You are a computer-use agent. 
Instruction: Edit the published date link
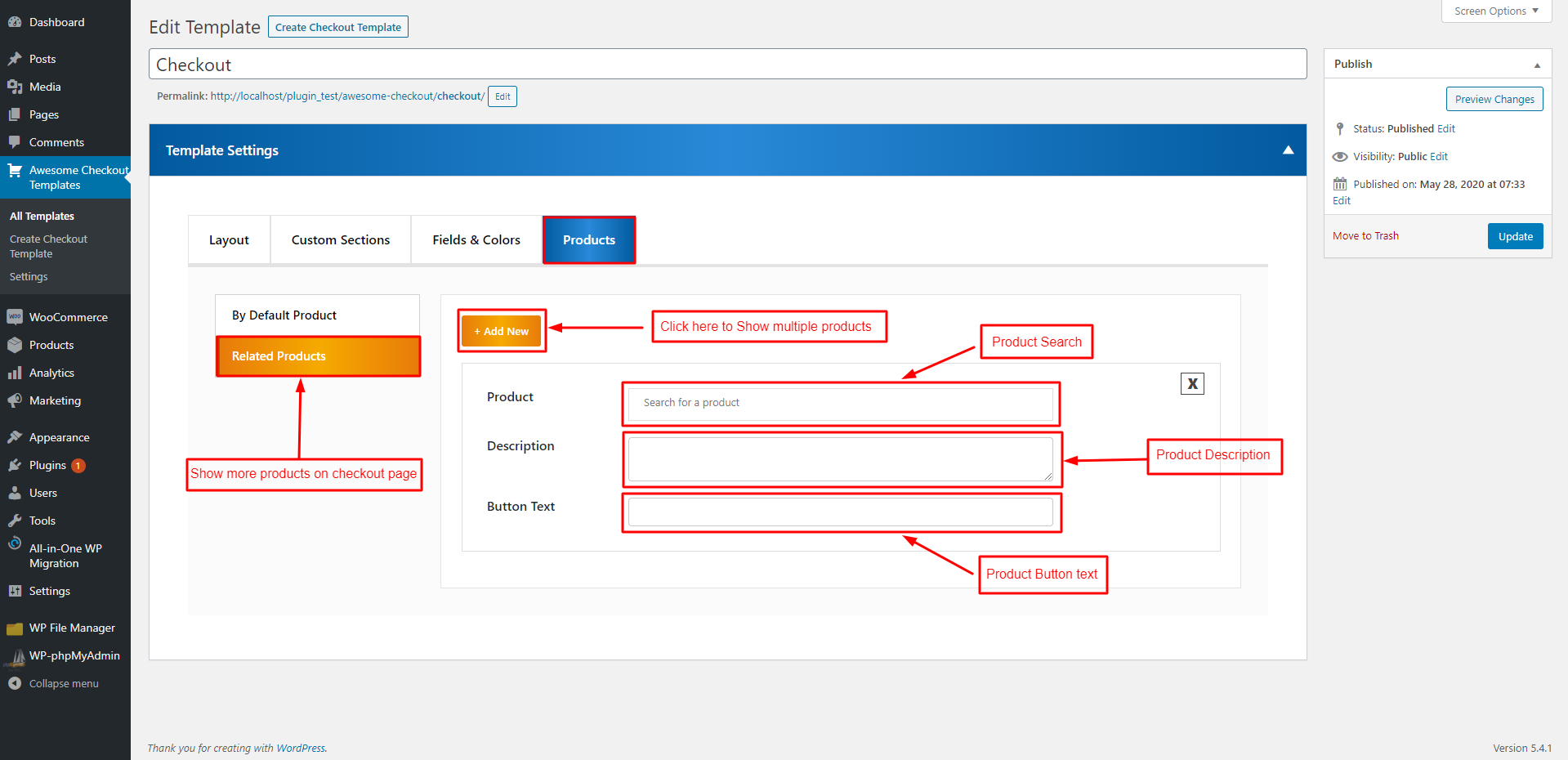click(x=1342, y=200)
